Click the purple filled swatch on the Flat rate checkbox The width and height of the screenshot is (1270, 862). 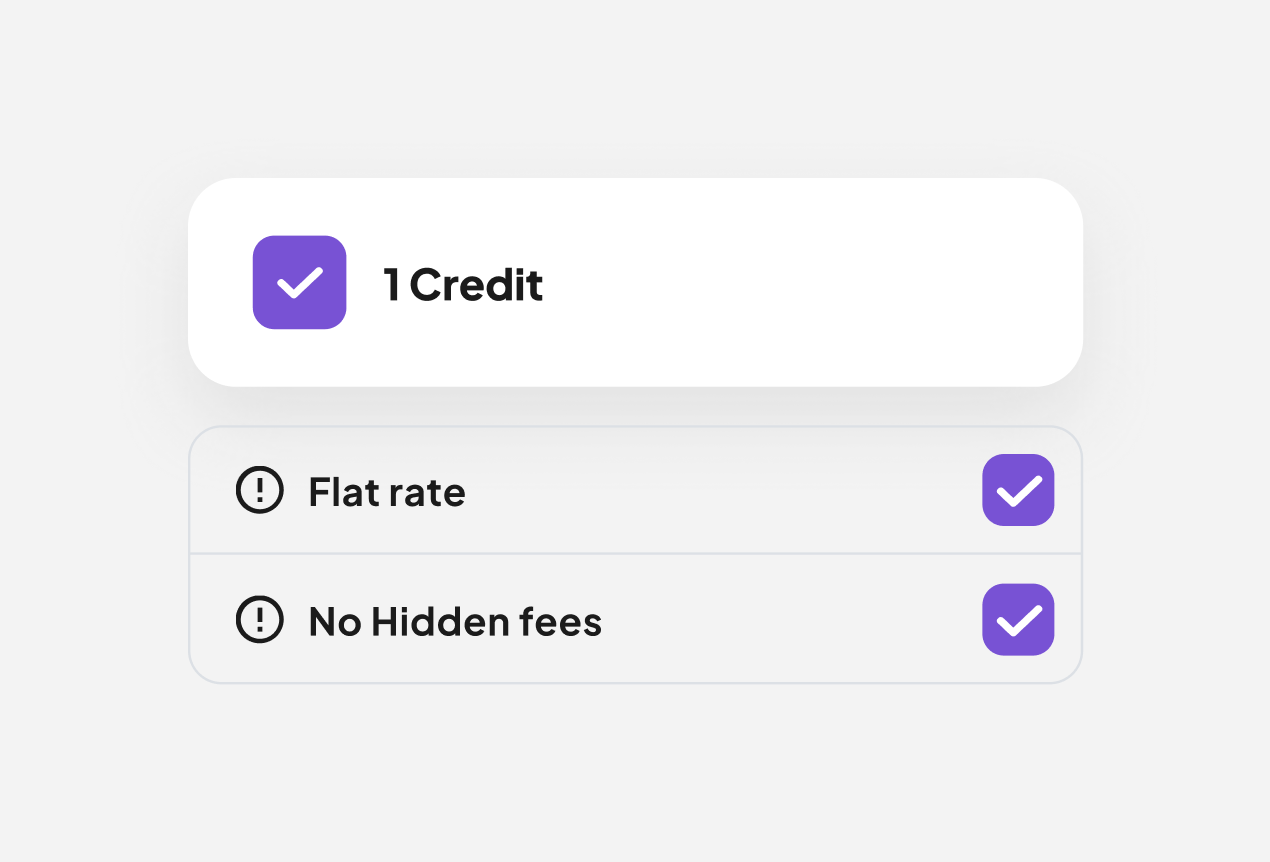pos(1018,490)
